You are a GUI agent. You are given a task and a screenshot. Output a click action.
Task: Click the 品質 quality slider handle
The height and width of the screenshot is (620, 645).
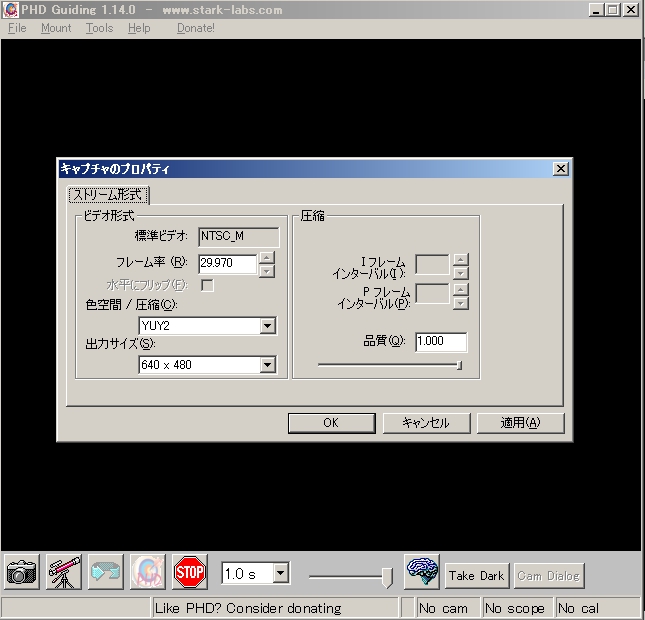click(459, 365)
